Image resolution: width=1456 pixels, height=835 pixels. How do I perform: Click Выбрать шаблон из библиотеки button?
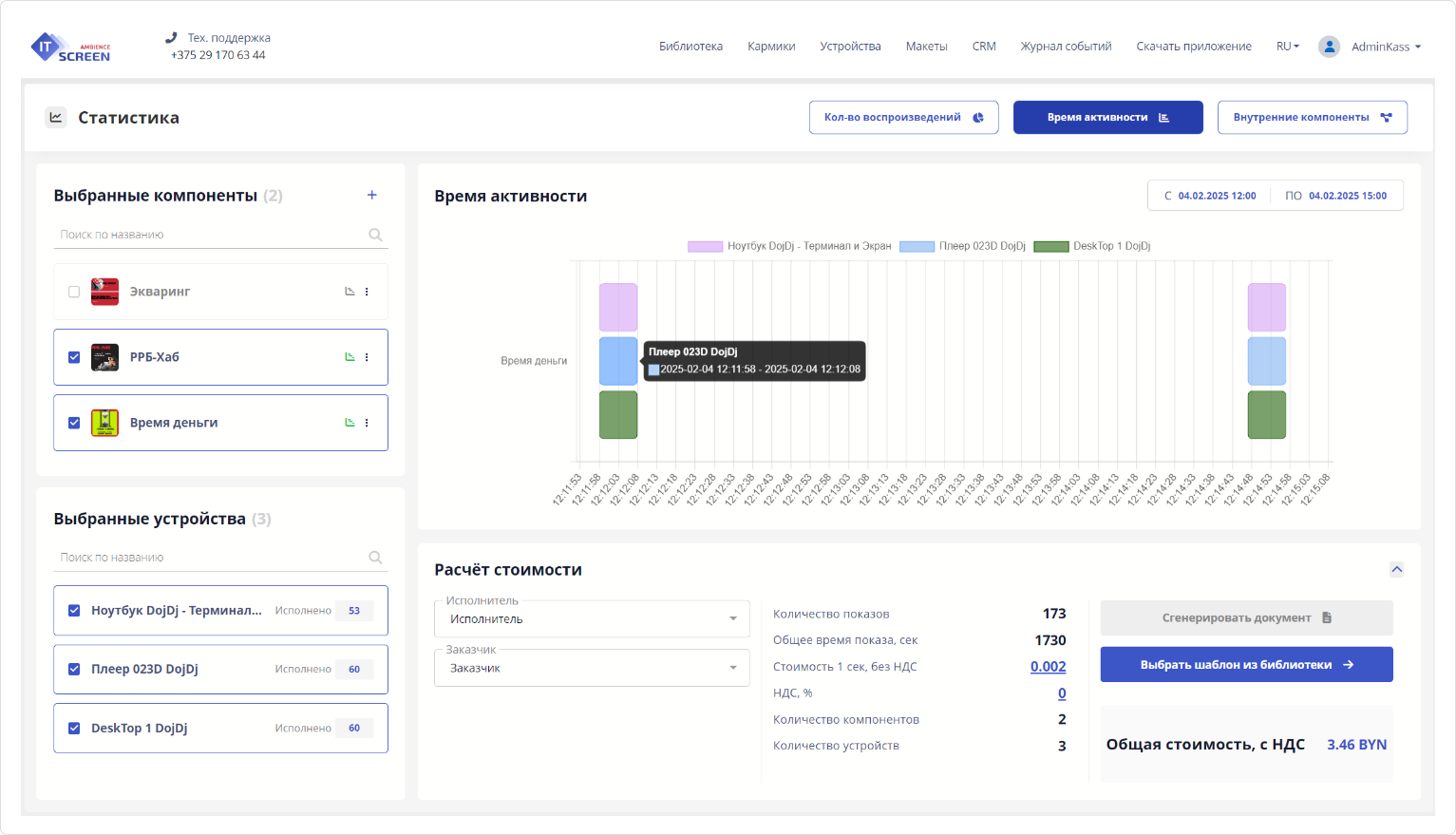pos(1246,665)
